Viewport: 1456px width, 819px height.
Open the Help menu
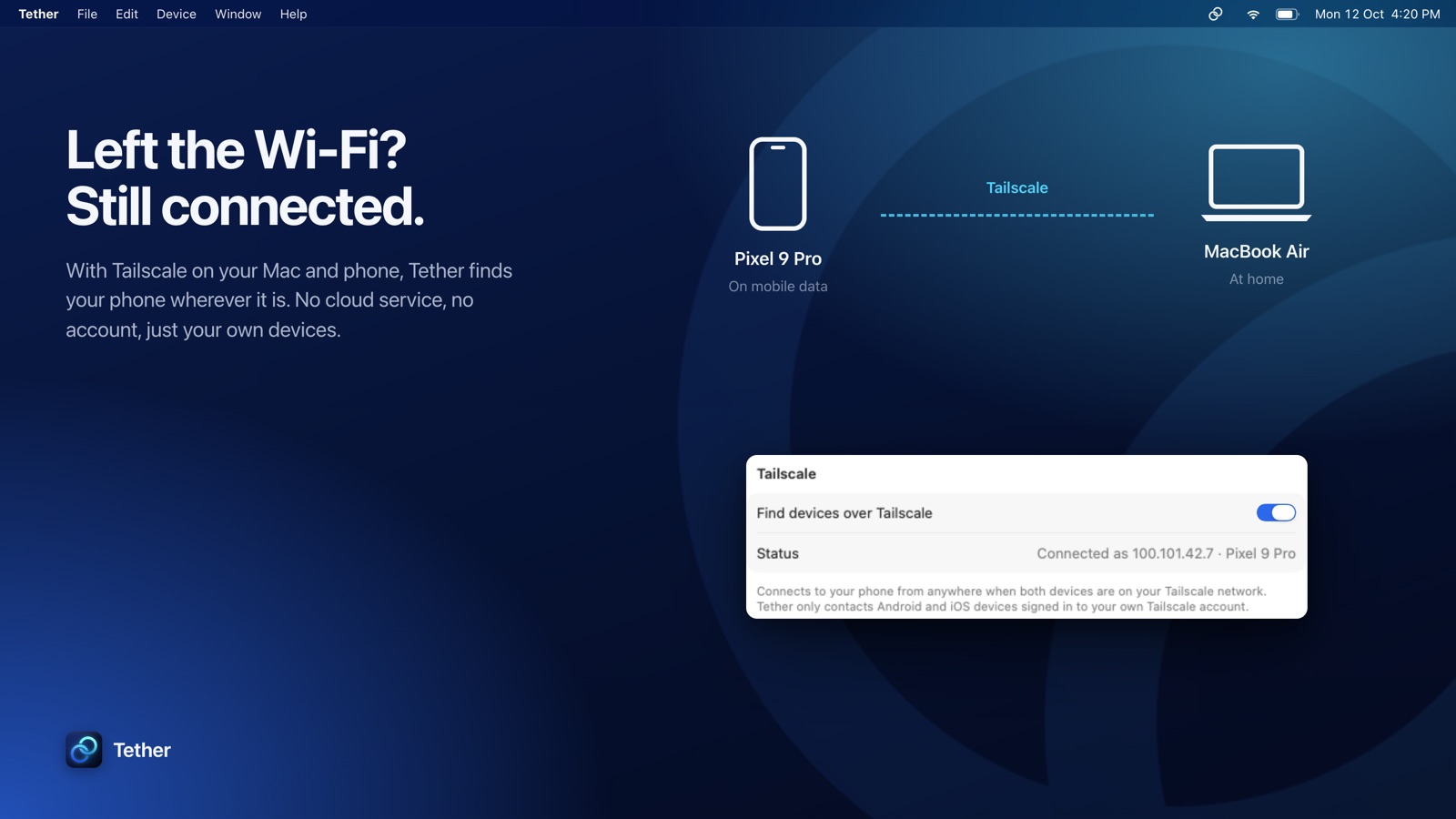(293, 14)
